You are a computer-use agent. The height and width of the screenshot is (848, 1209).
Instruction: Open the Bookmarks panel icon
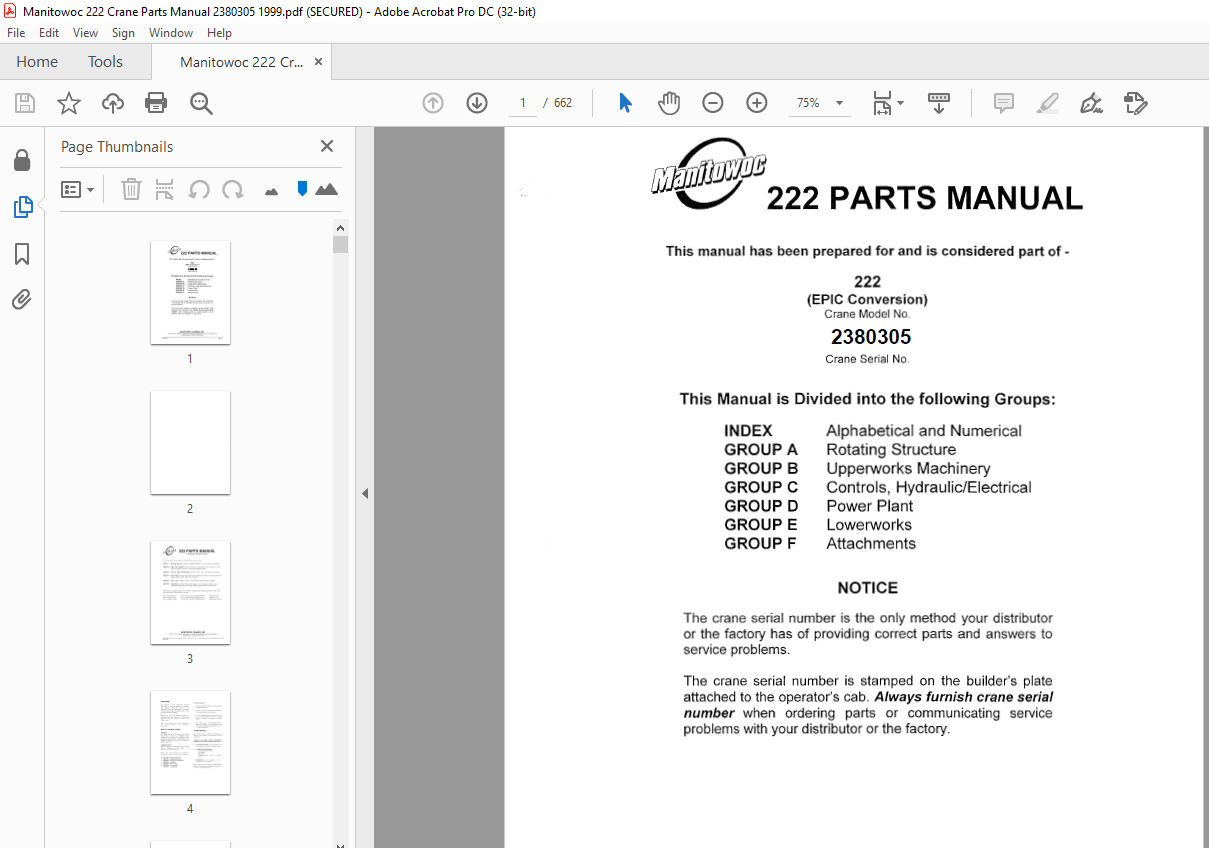(22, 254)
